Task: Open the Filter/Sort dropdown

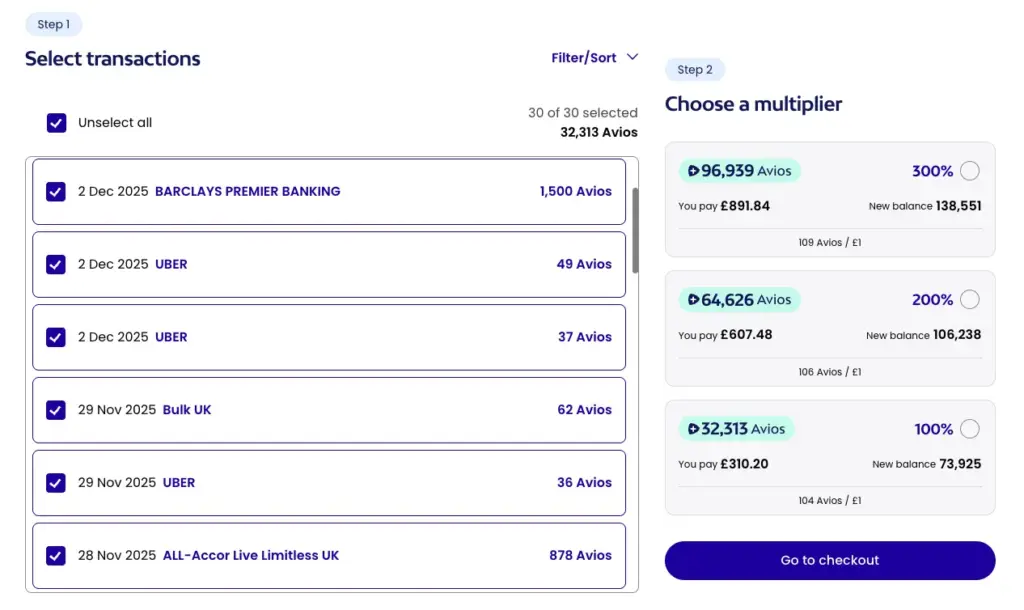Action: point(595,58)
